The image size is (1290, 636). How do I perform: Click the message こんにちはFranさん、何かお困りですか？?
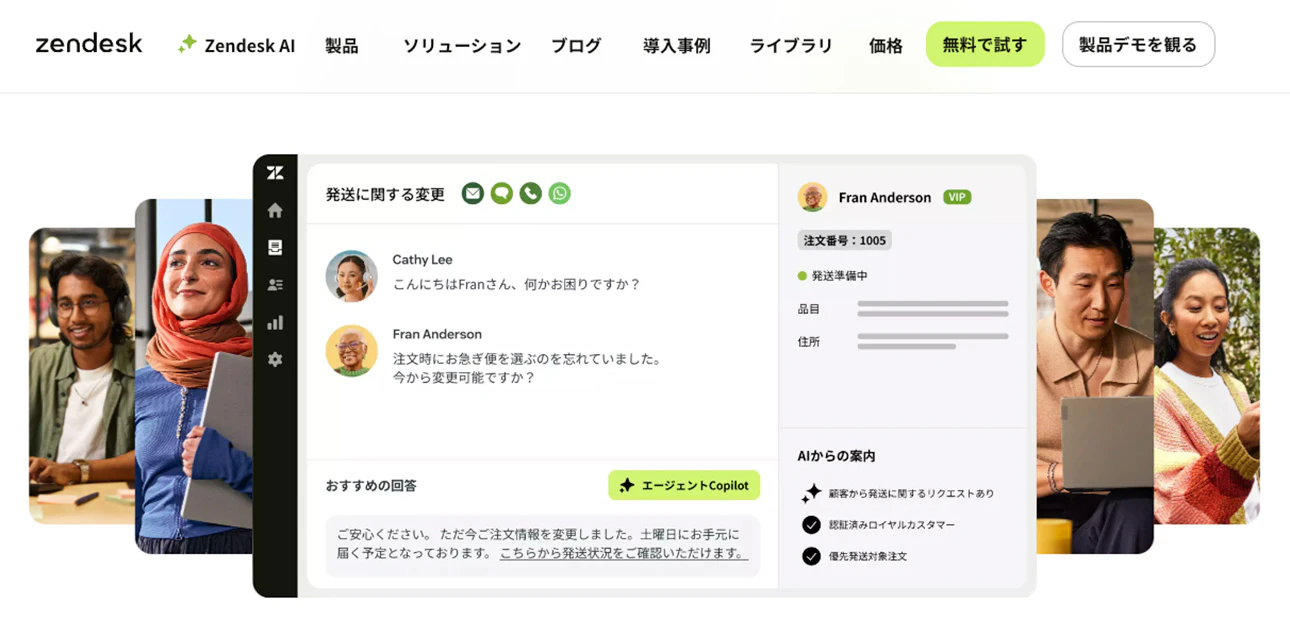[x=517, y=284]
